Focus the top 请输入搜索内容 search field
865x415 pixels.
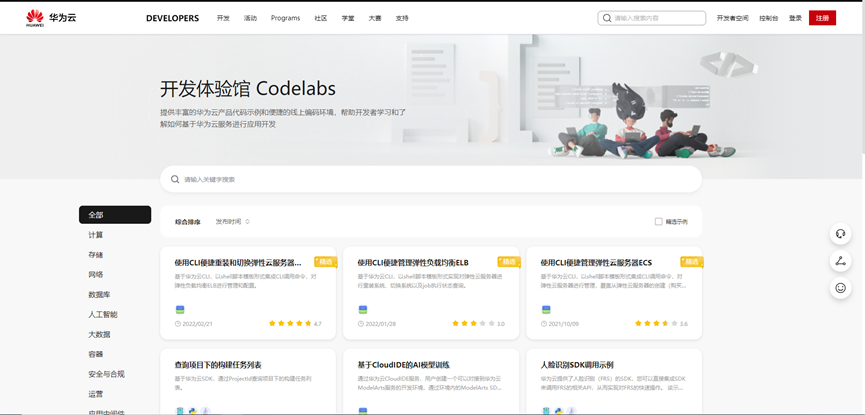tap(652, 18)
